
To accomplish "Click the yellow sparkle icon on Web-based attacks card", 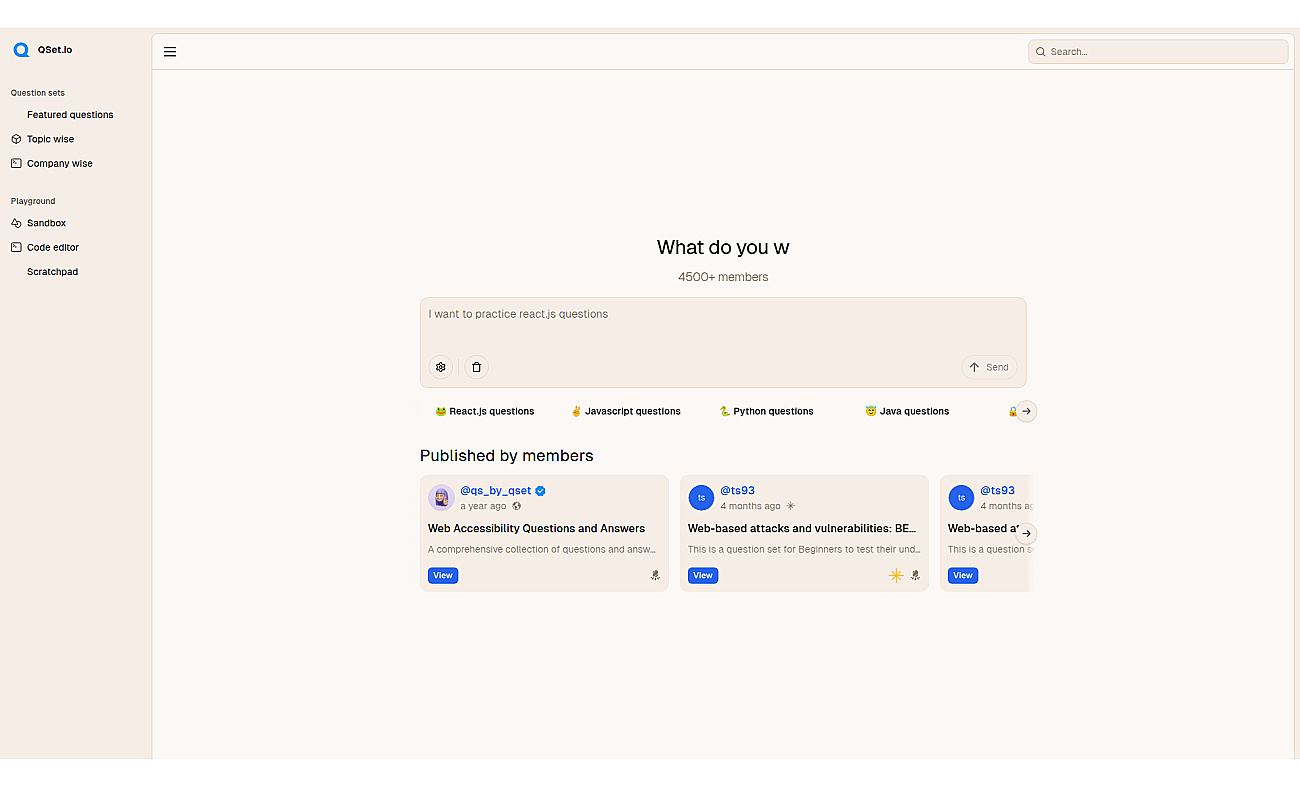I will 896,575.
